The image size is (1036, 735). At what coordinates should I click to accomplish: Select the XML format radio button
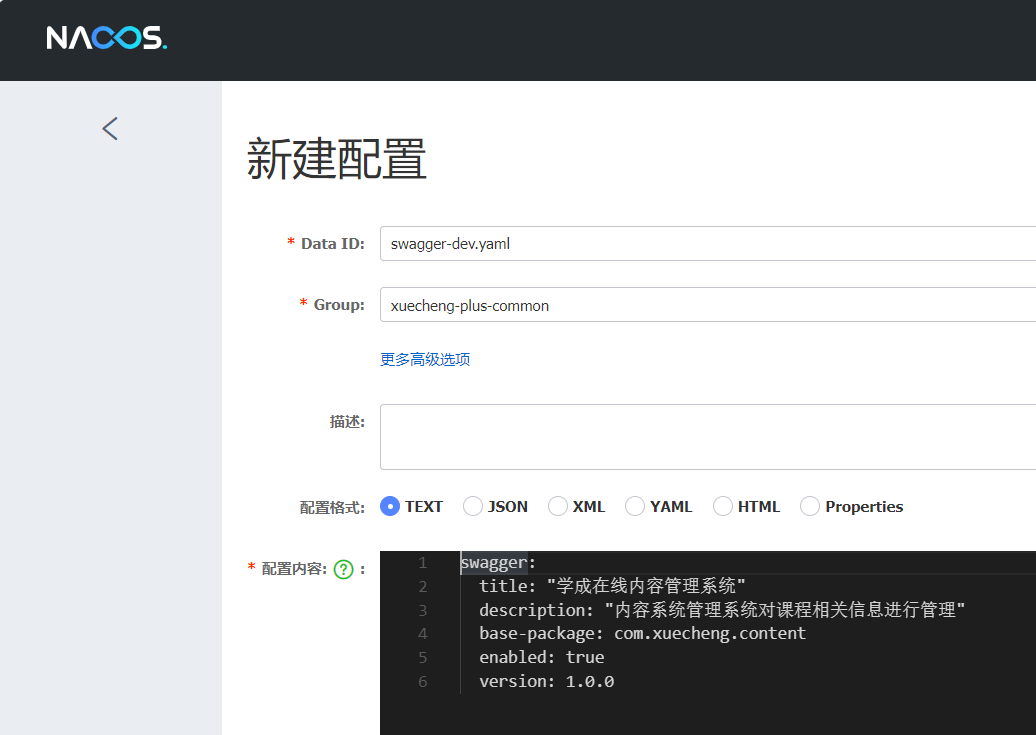[558, 506]
